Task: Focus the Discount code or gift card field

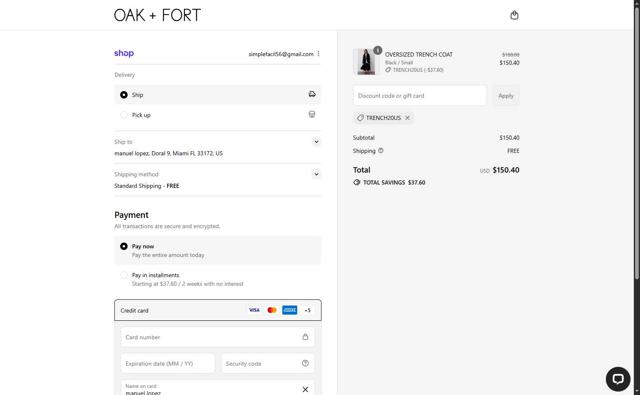Action: (x=420, y=95)
